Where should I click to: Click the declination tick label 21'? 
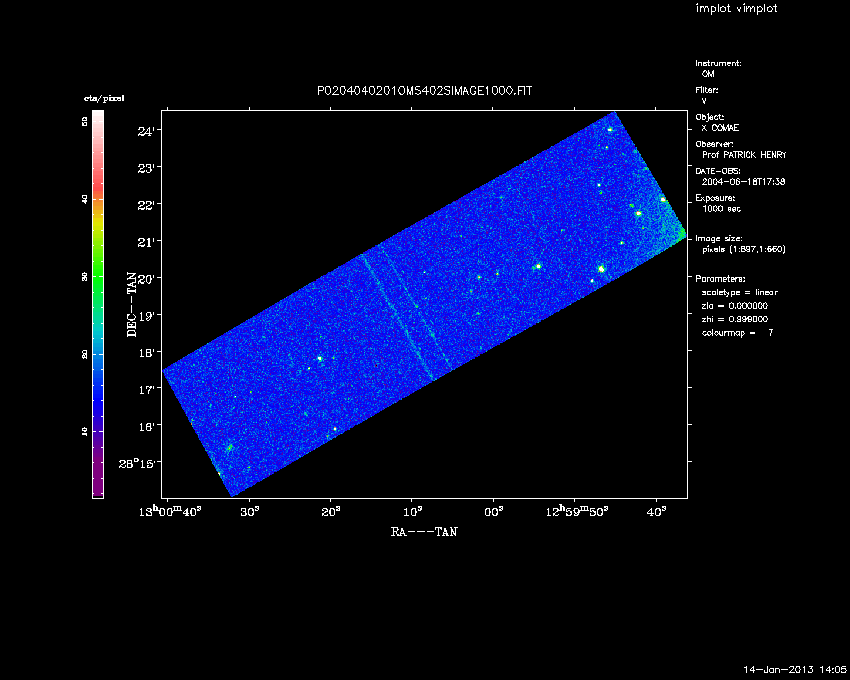pyautogui.click(x=146, y=242)
